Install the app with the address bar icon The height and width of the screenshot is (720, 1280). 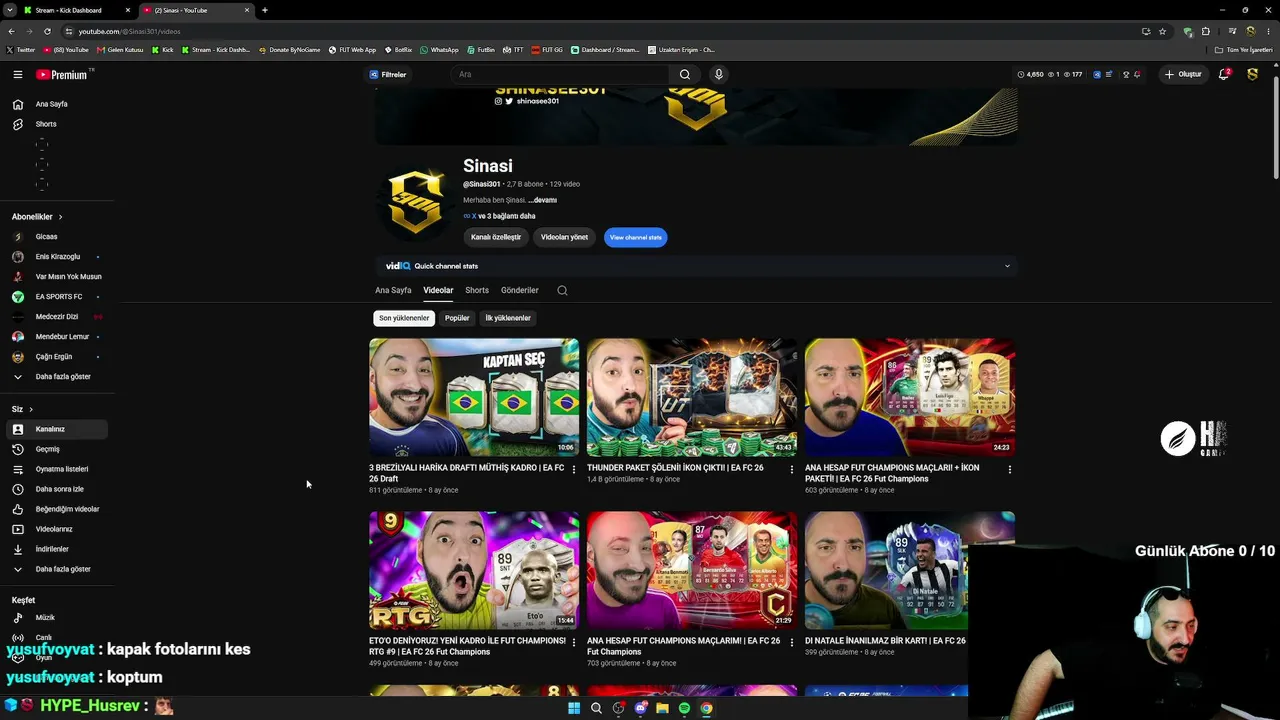1146,31
